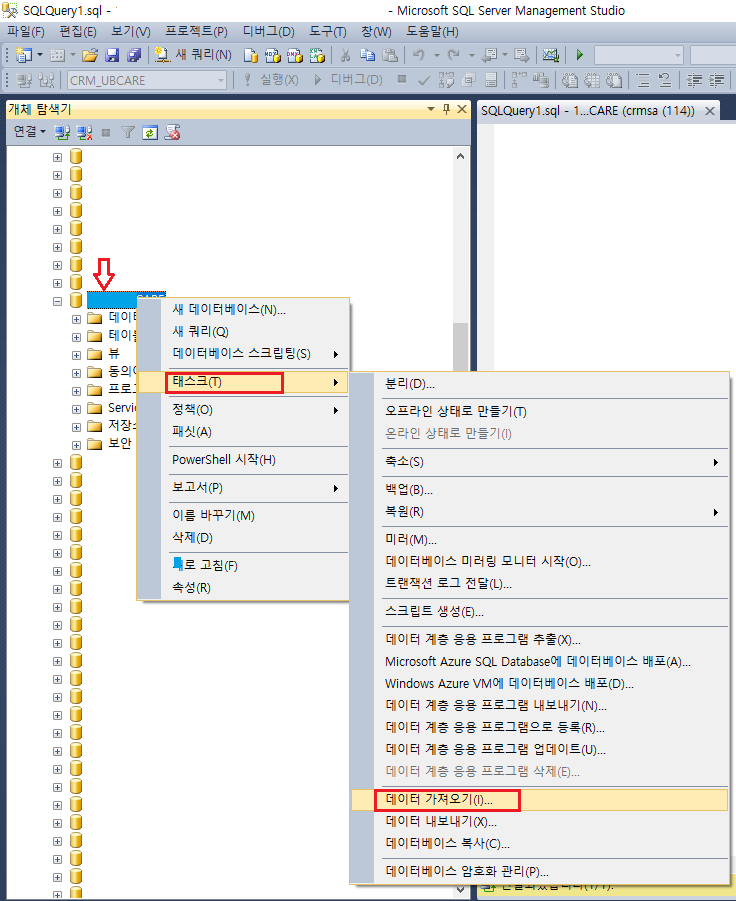The height and width of the screenshot is (901, 736).
Task: Click the Object Explorer vertical scrollbar up arrow
Action: click(461, 155)
